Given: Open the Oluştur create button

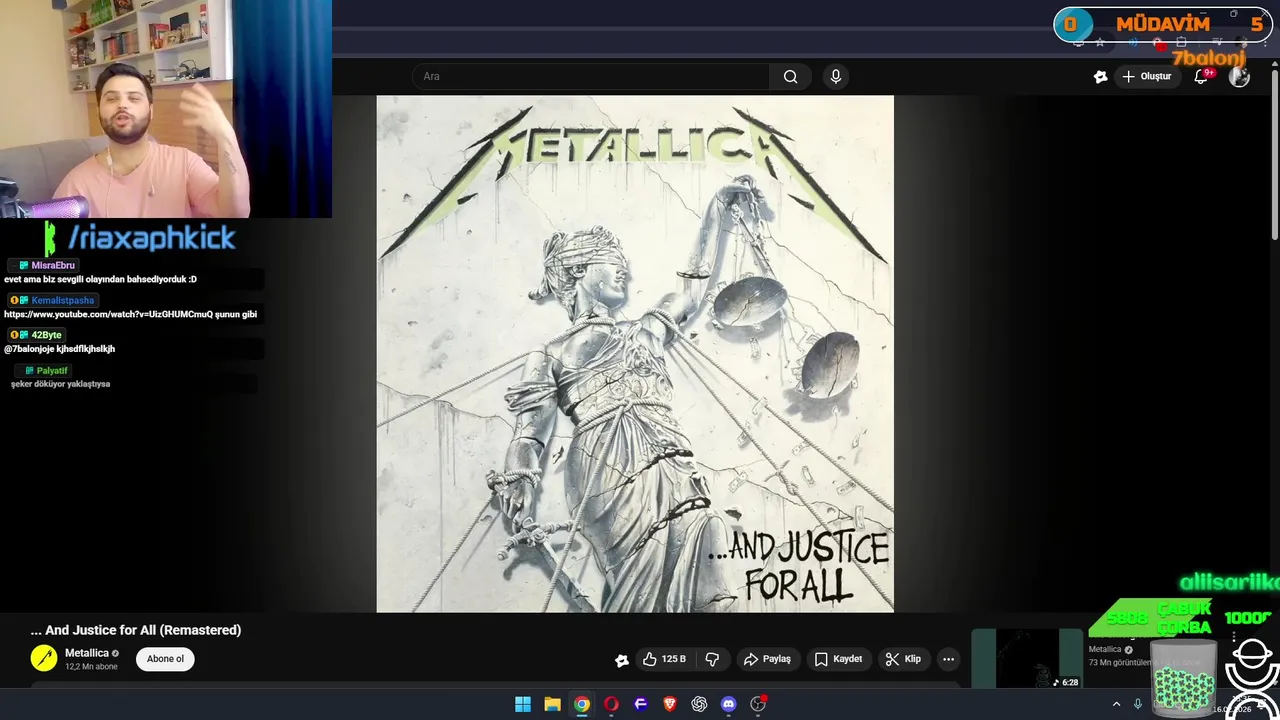Looking at the screenshot, I should 1146,76.
